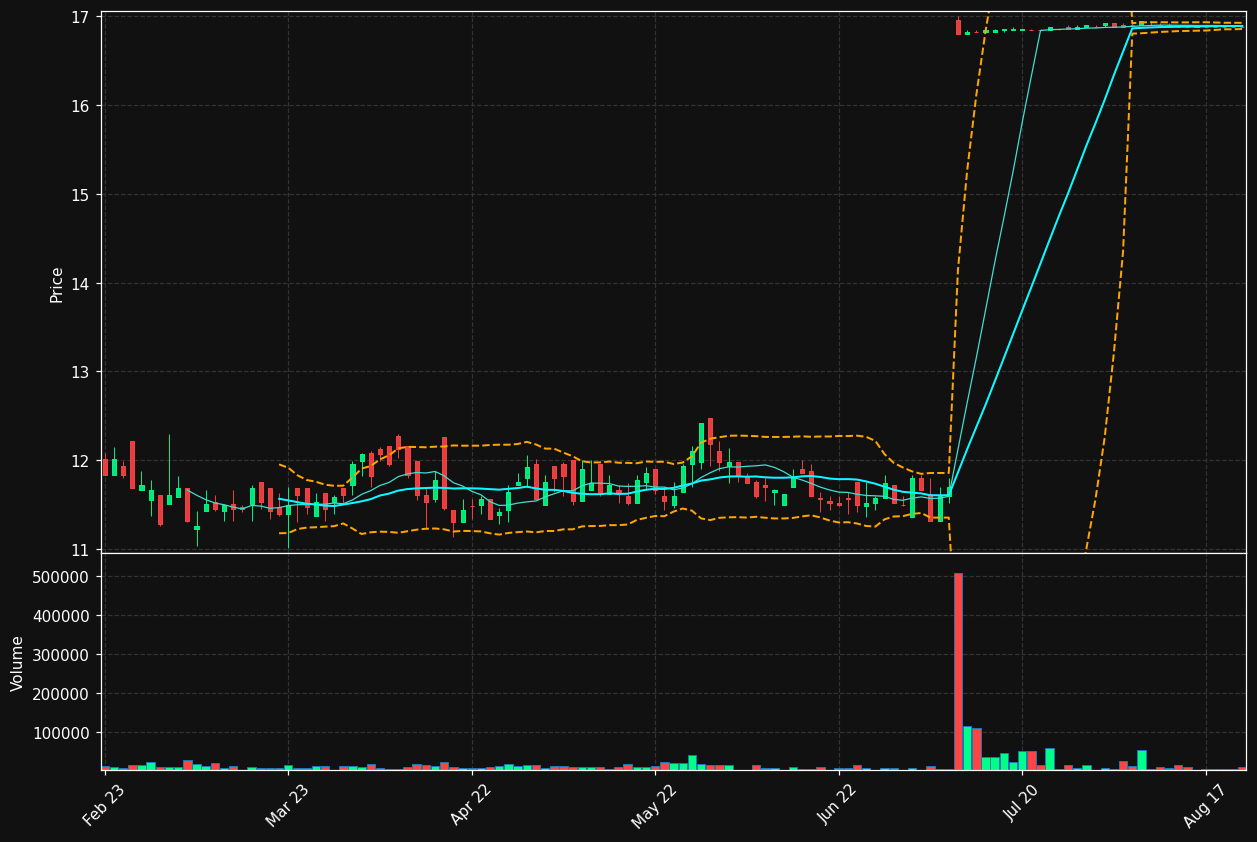The height and width of the screenshot is (842, 1257).
Task: Click the price tick value 16
Action: coord(80,106)
